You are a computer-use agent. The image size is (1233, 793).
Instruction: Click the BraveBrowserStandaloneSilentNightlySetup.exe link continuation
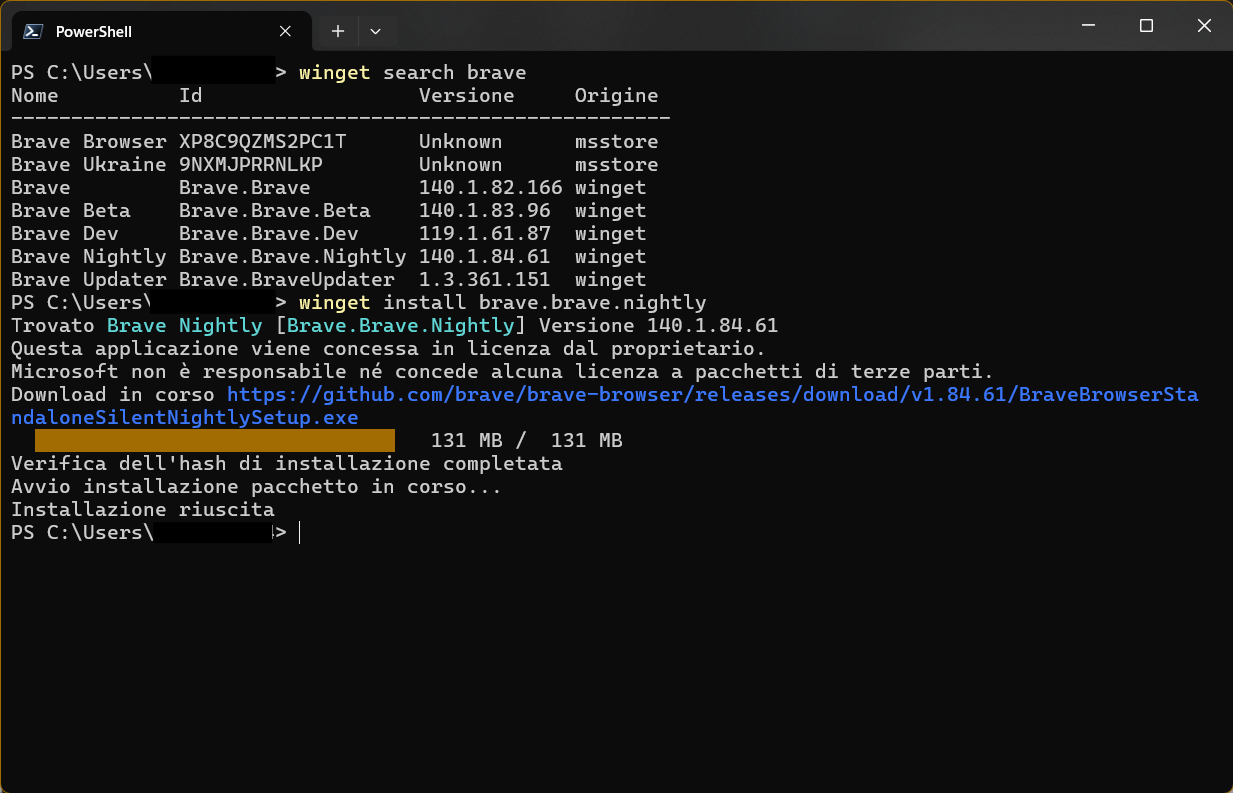184,418
